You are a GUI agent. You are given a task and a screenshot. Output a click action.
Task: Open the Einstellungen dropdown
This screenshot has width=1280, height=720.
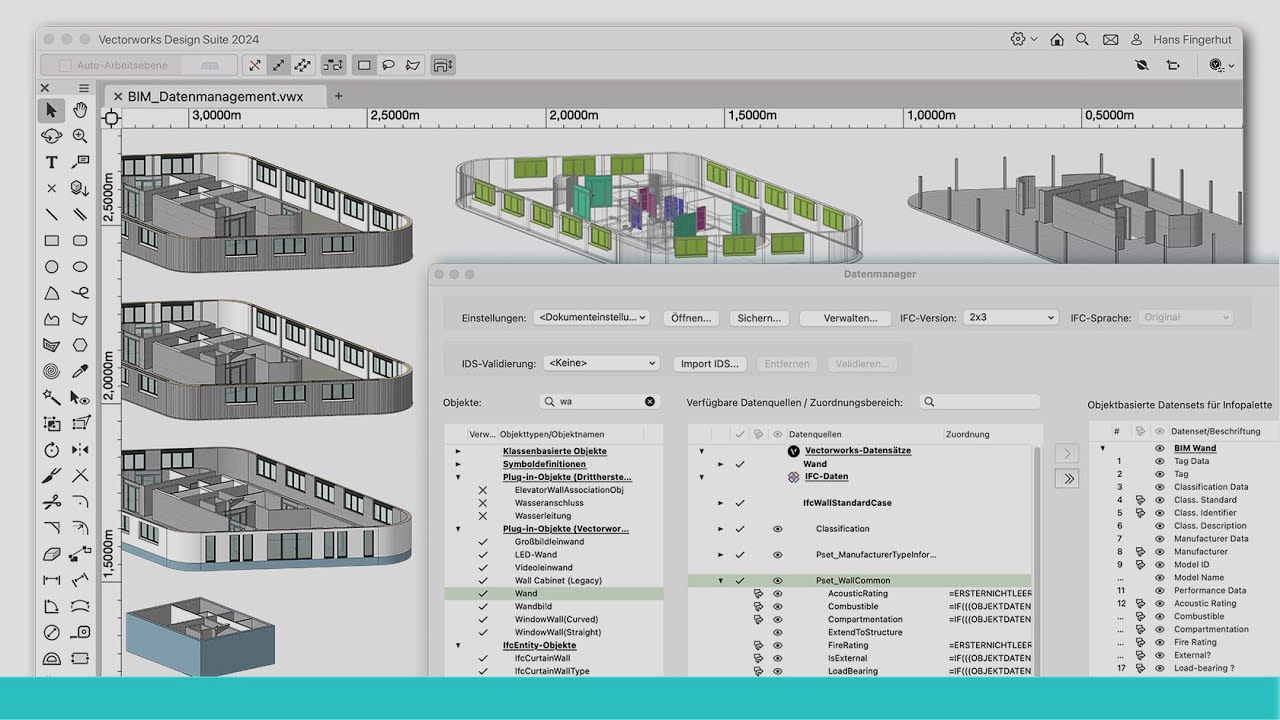[x=592, y=317]
